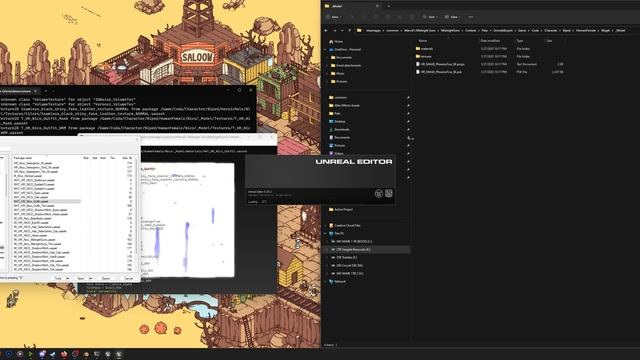The width and height of the screenshot is (640, 360).
Task: Go up one folder level in File Explorer
Action: (349, 30)
